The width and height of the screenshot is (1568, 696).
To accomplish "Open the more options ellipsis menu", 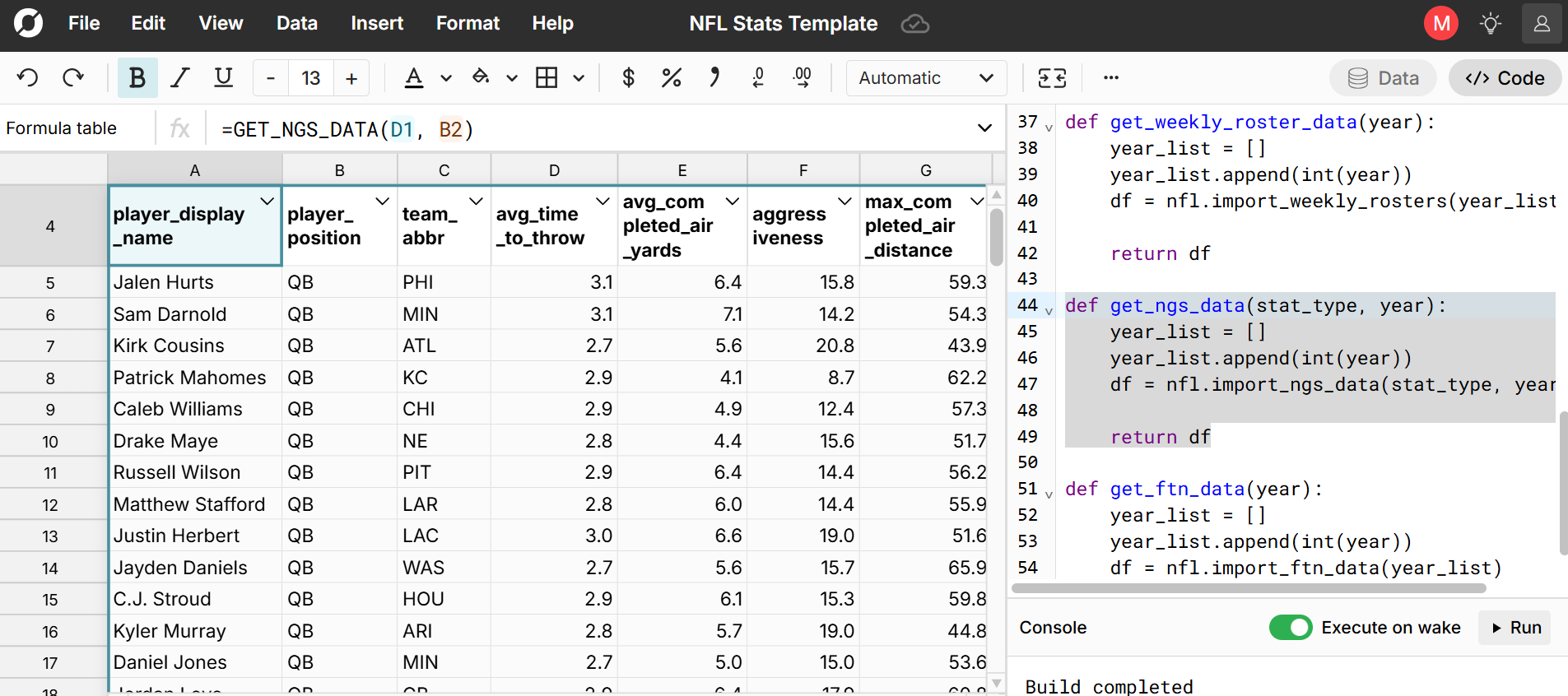I will (1110, 78).
